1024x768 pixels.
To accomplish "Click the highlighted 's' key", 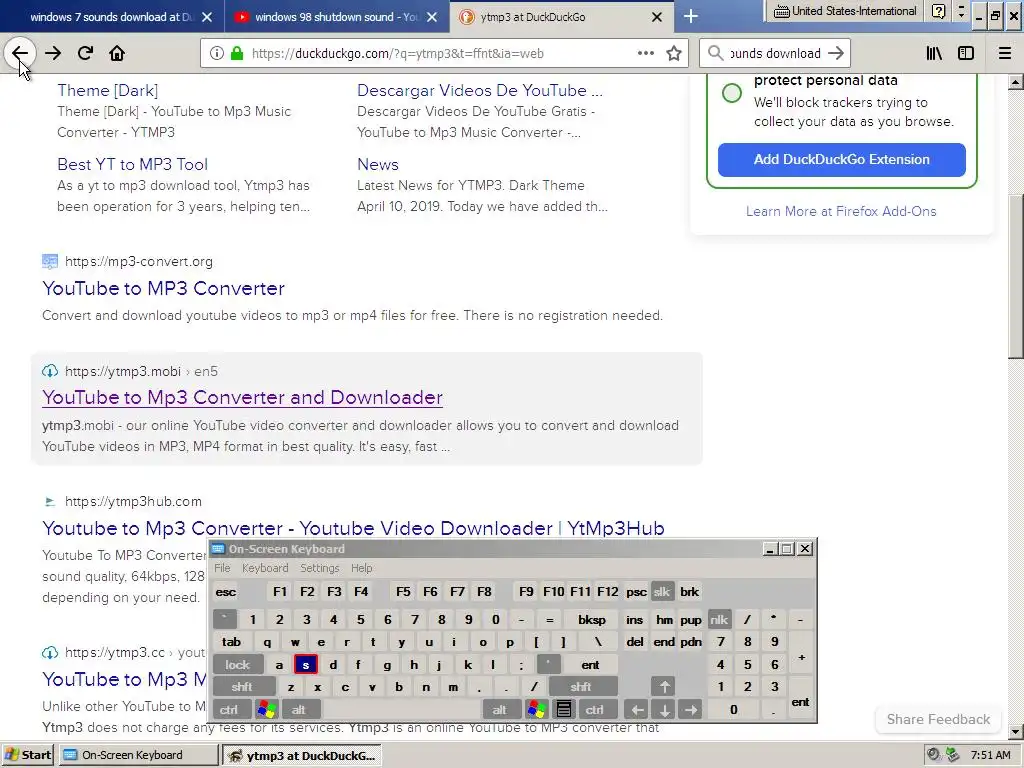I will pos(306,665).
